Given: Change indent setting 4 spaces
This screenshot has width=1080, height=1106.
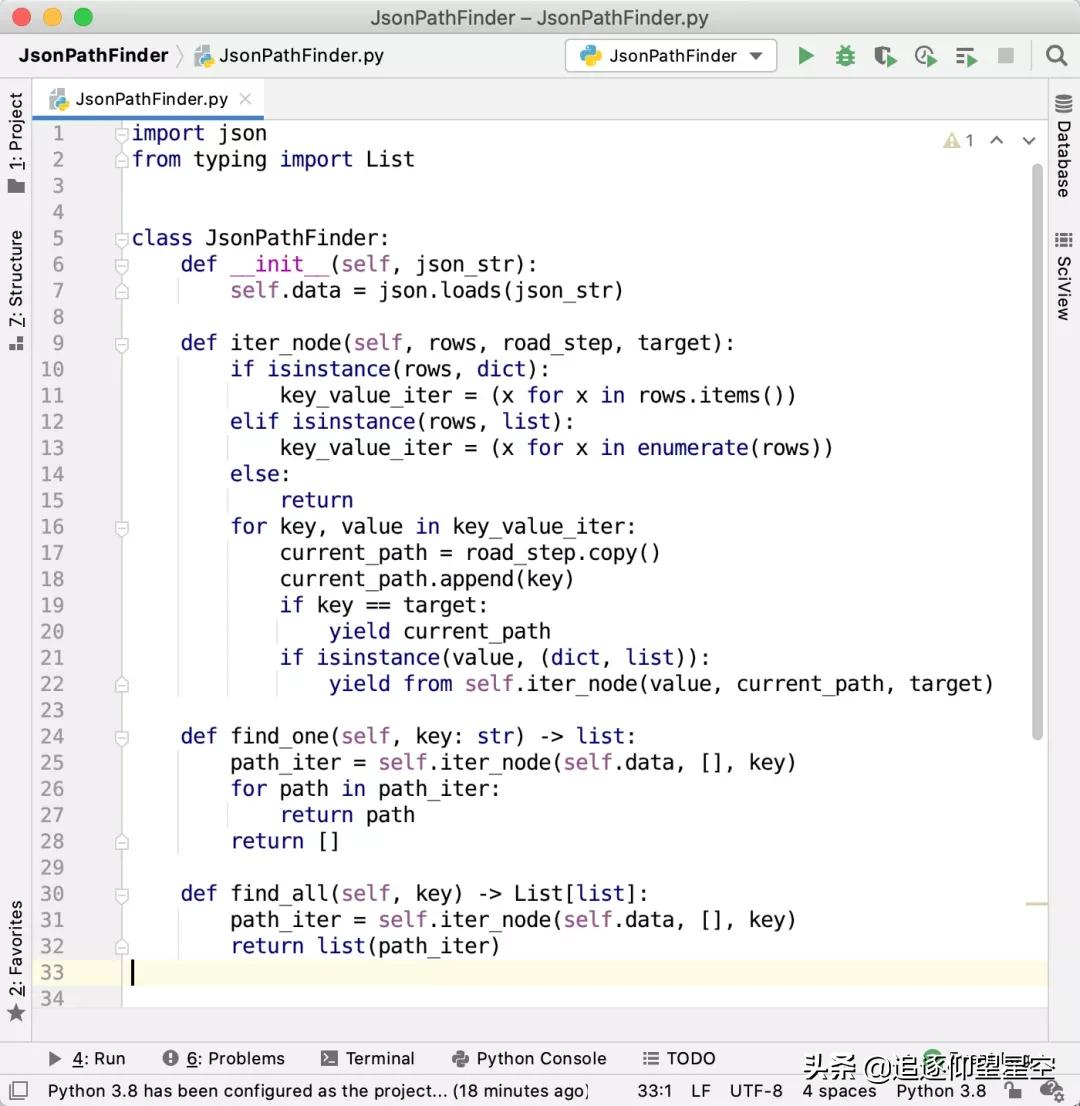Looking at the screenshot, I should pos(839,1090).
